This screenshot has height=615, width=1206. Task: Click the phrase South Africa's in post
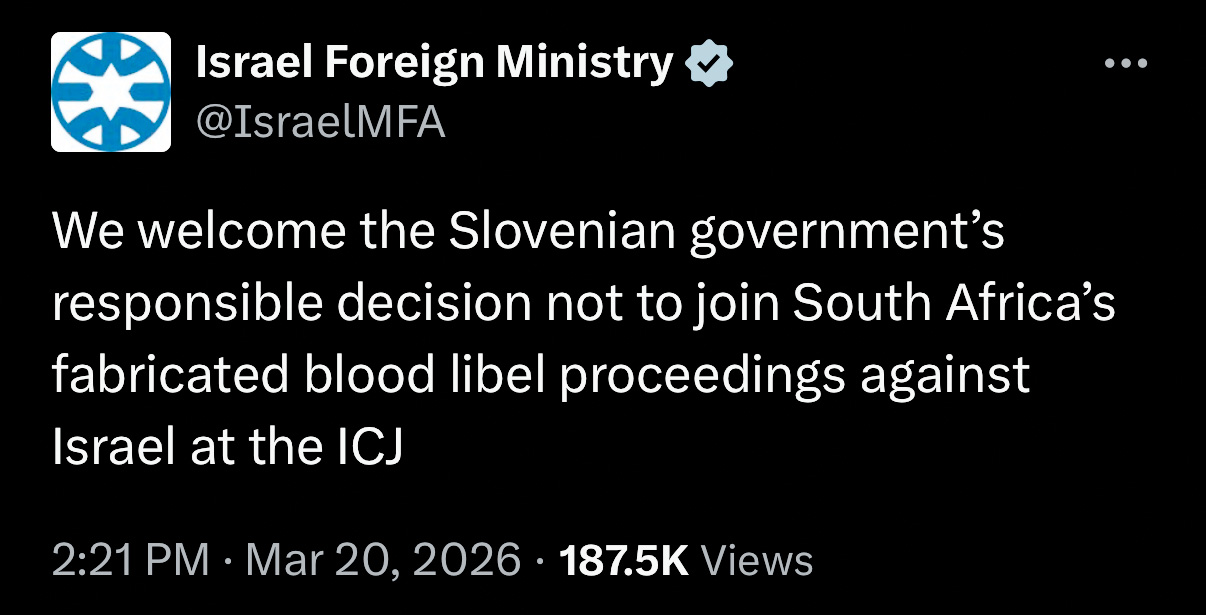point(954,305)
